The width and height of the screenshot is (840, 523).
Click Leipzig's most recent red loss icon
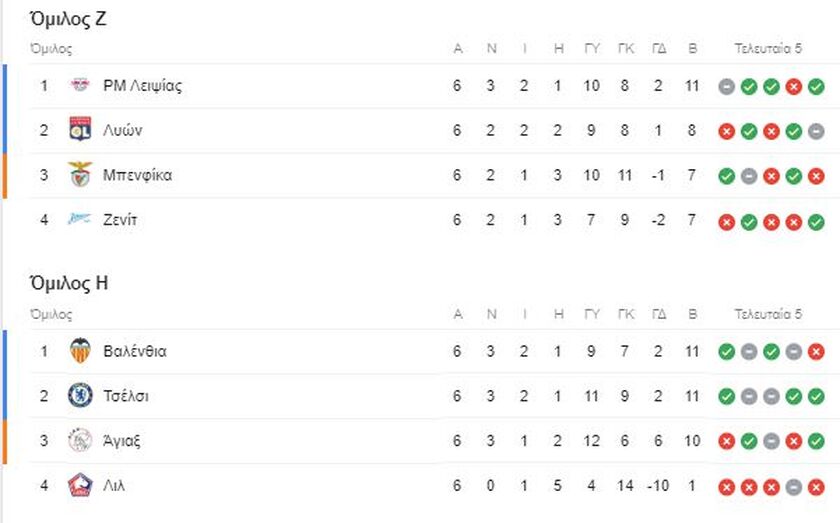[794, 86]
